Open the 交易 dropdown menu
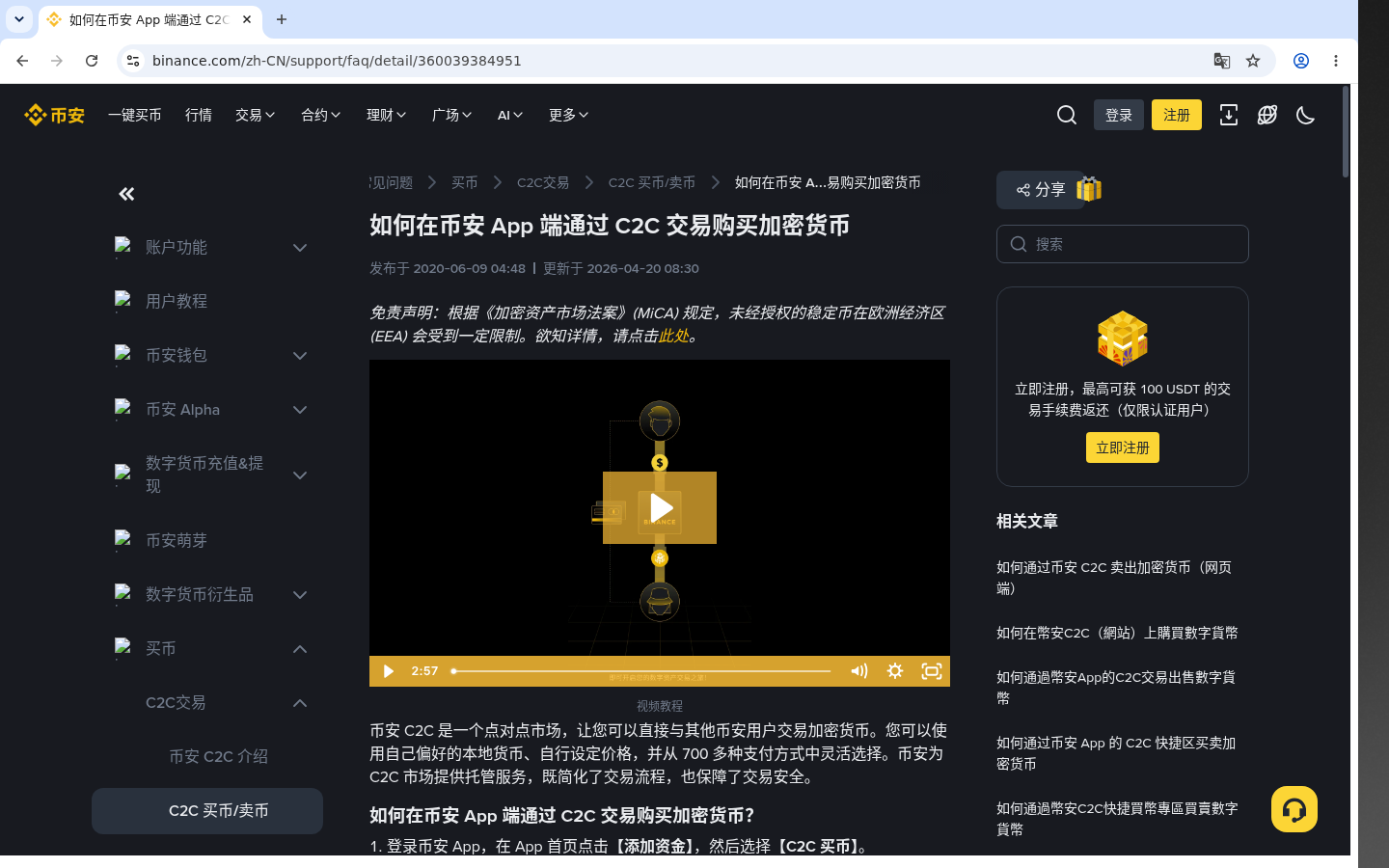 pyautogui.click(x=256, y=115)
